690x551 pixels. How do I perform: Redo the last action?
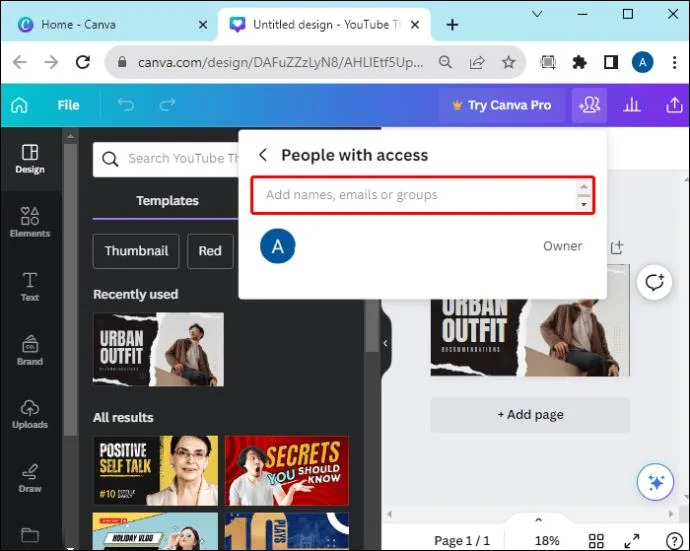tap(167, 105)
